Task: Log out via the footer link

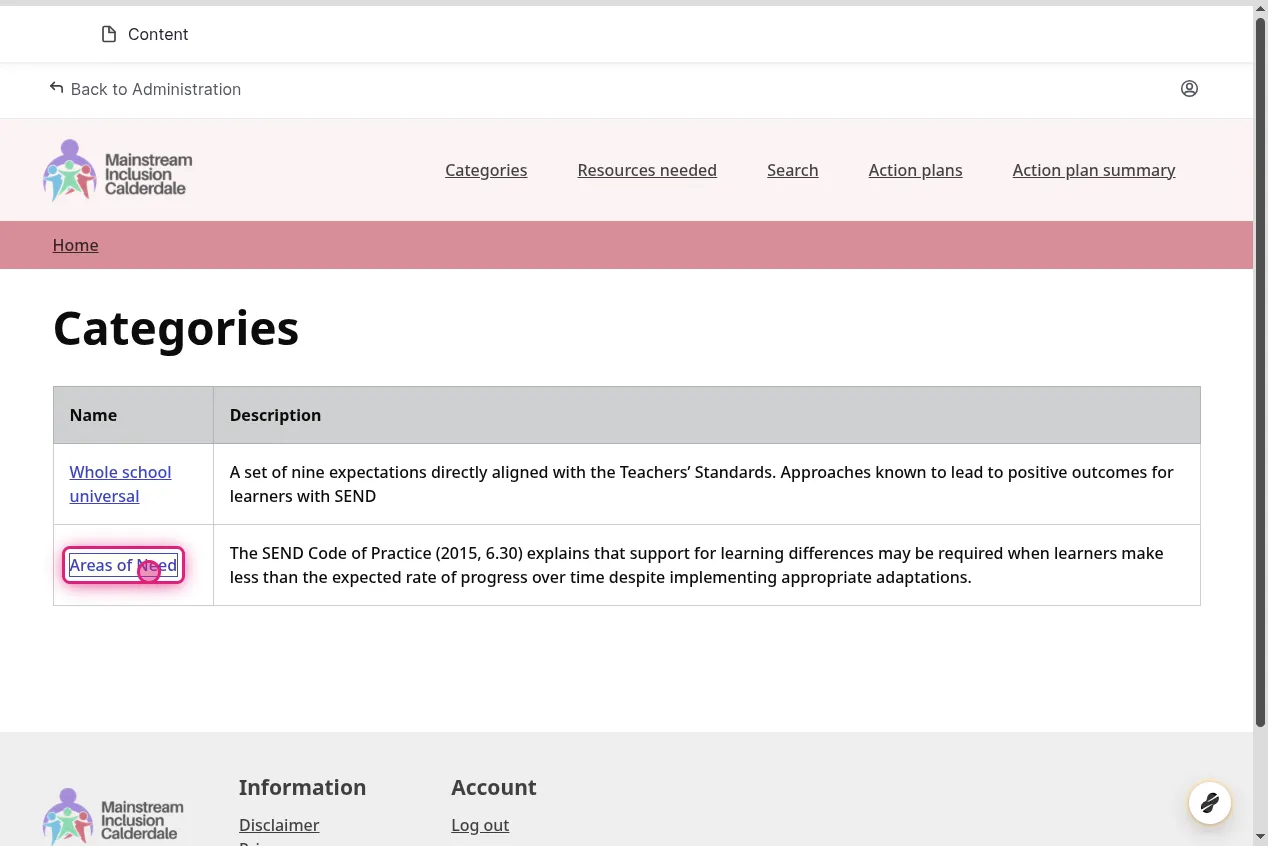Action: point(480,825)
